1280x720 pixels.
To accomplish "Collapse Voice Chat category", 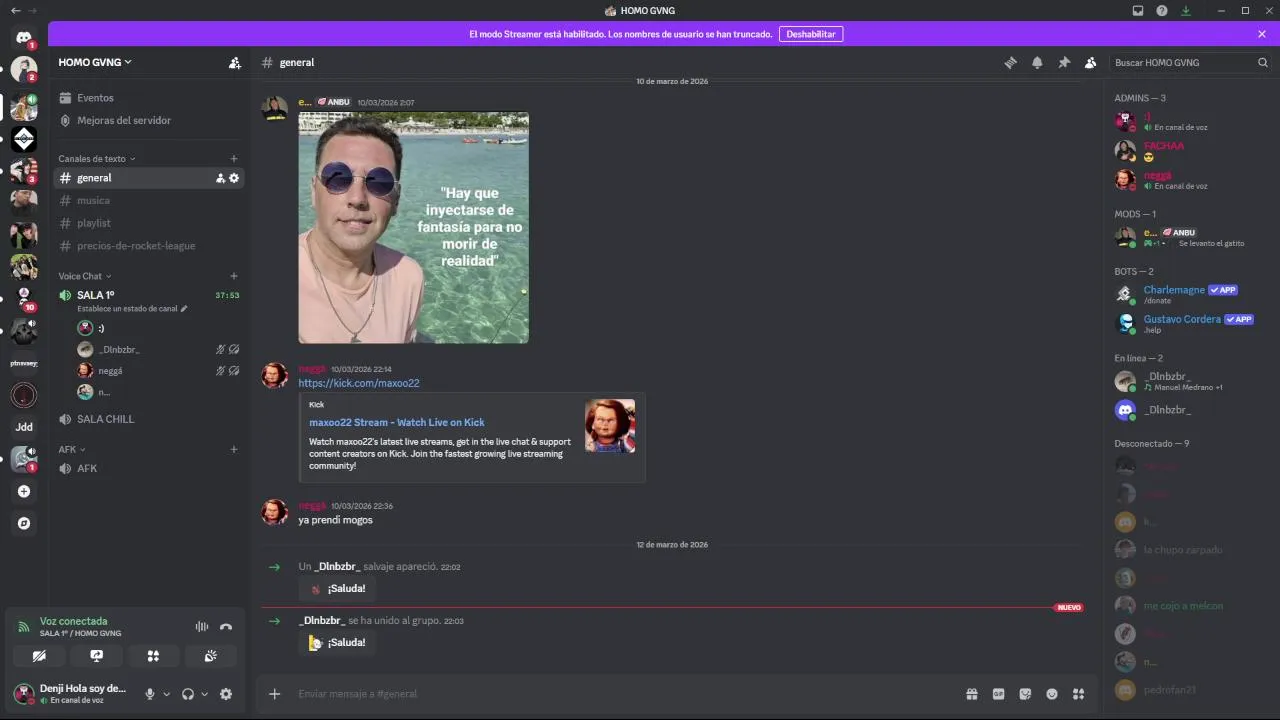I will coord(84,276).
